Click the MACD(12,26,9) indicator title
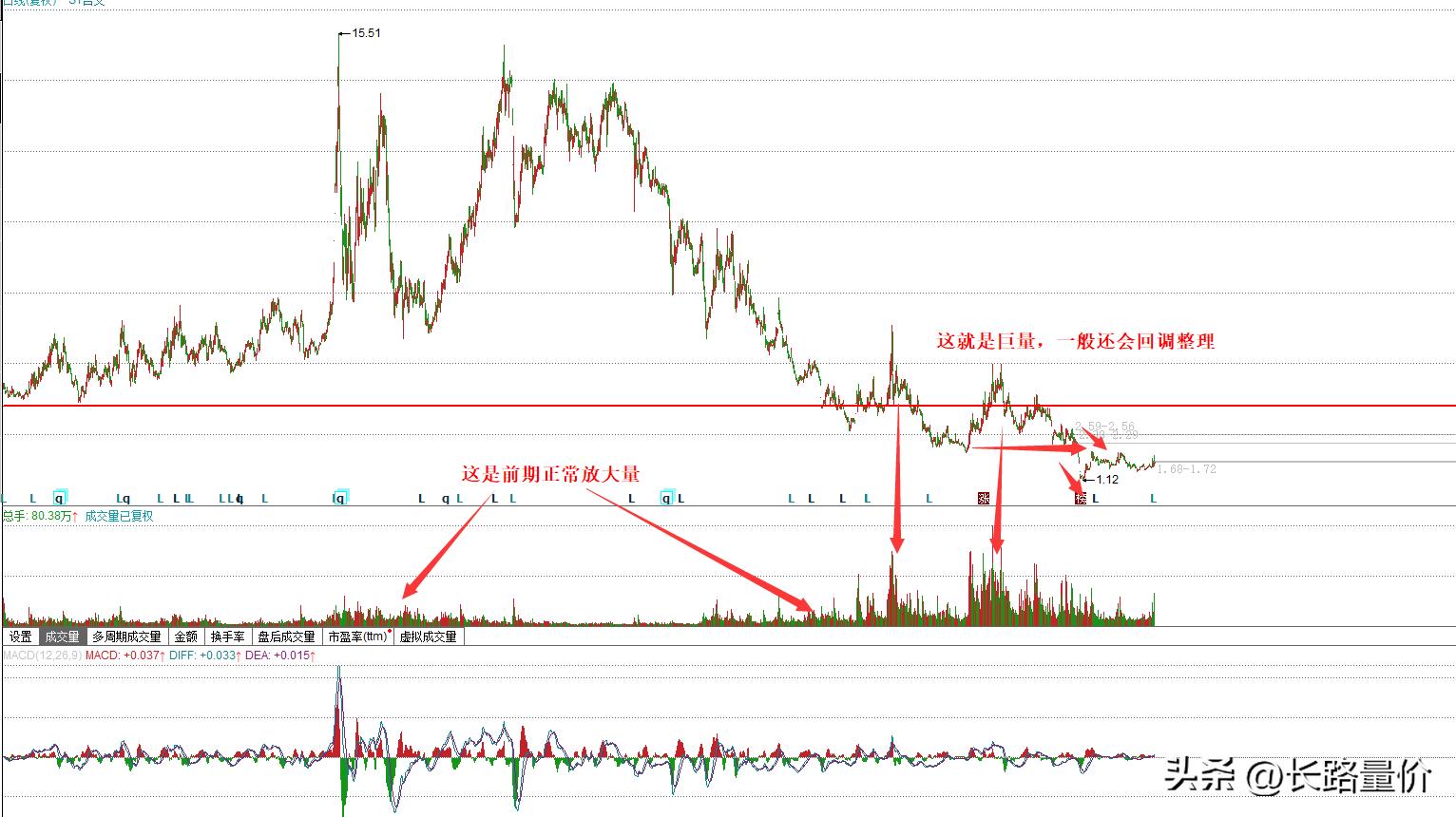1456x817 pixels. click(x=42, y=655)
